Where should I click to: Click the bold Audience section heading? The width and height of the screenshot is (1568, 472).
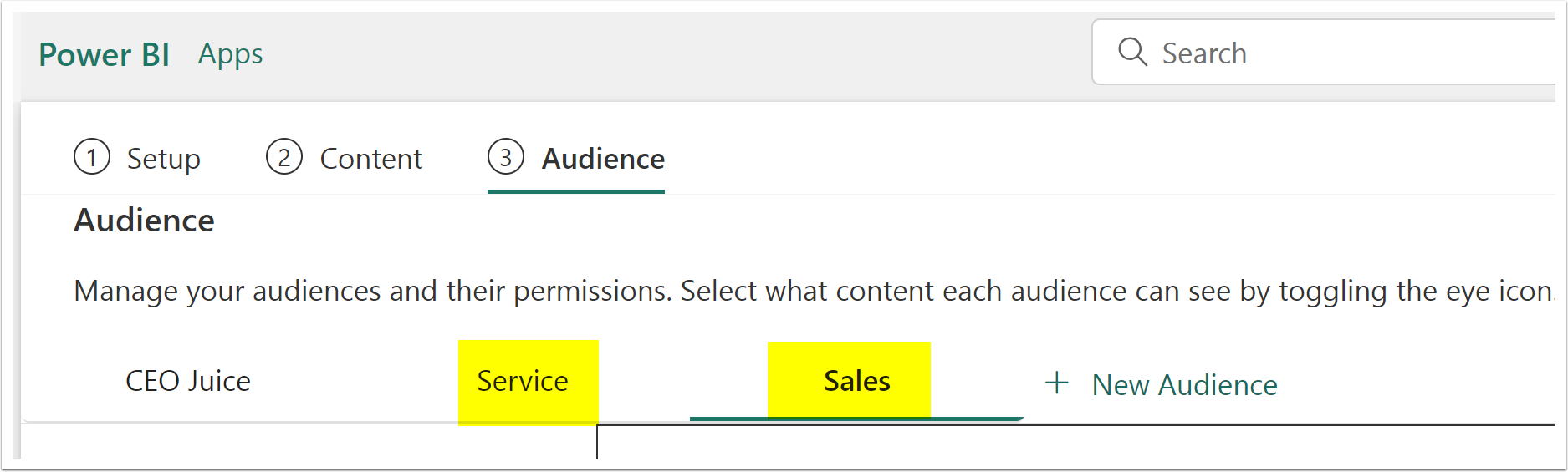145,221
